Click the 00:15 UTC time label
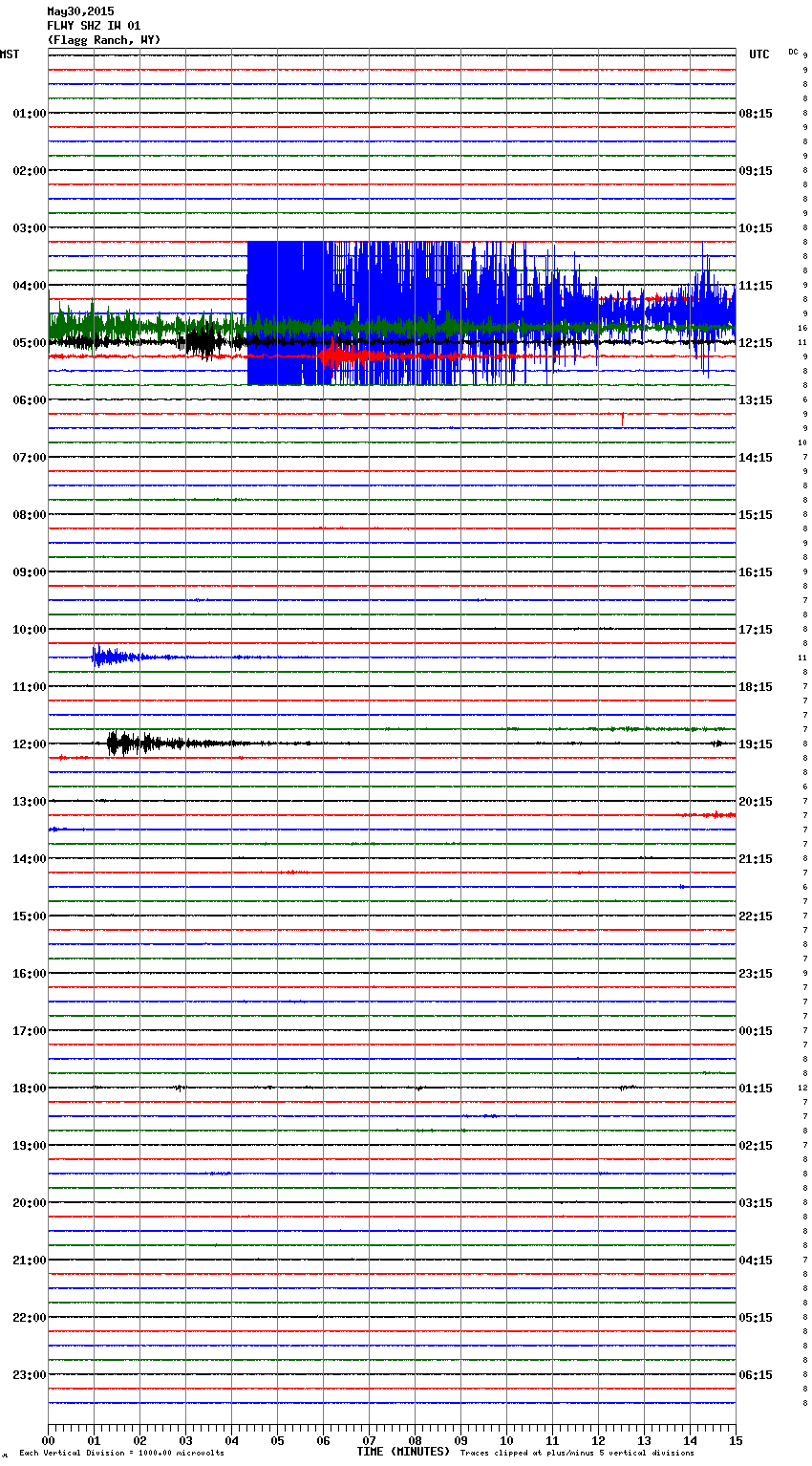 pos(756,1031)
